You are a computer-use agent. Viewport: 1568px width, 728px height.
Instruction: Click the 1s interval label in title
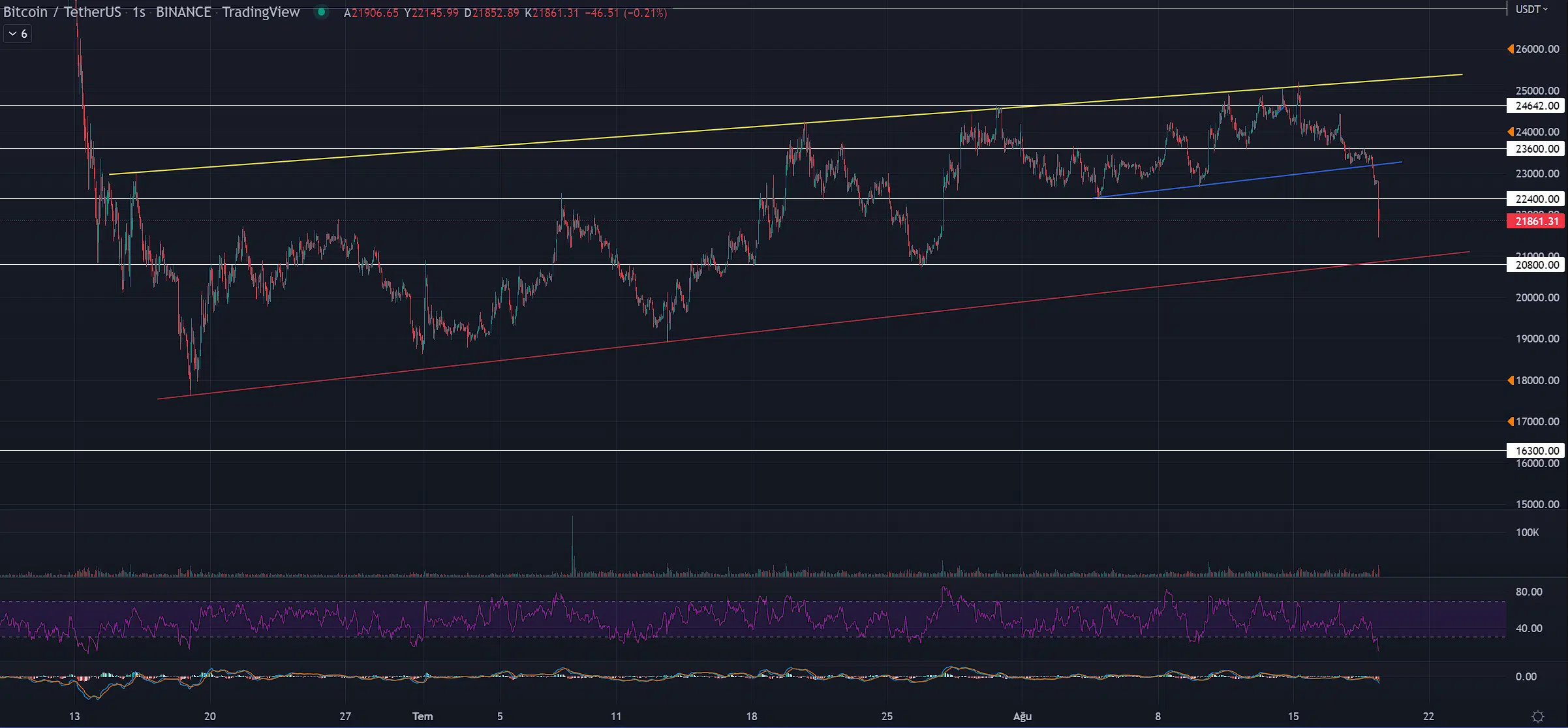138,12
